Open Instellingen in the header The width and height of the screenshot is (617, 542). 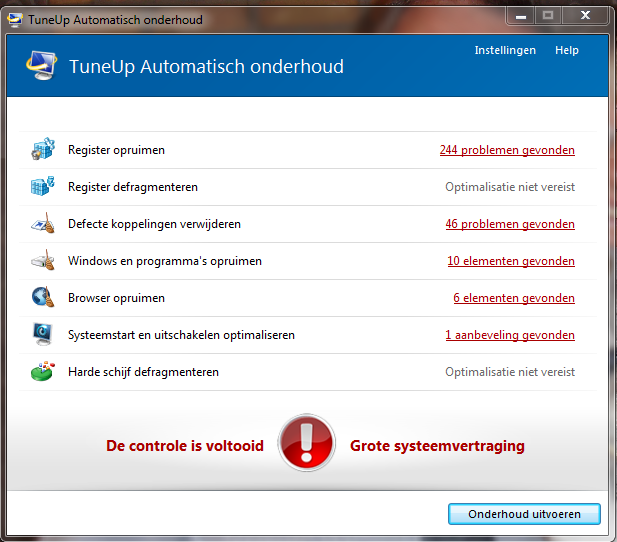[x=505, y=50]
